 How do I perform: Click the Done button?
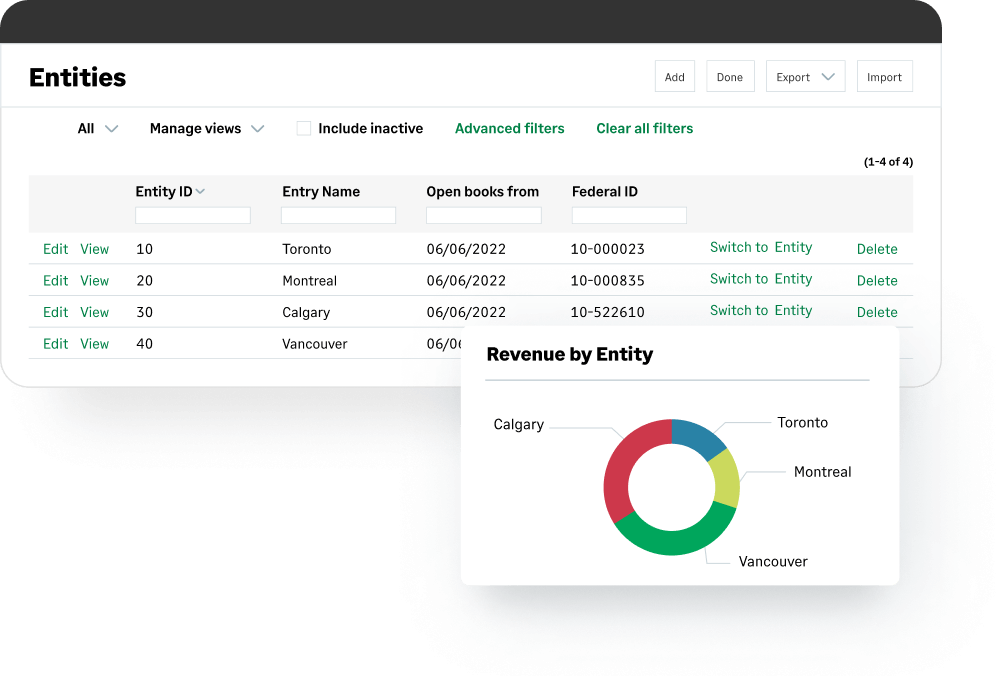point(730,77)
